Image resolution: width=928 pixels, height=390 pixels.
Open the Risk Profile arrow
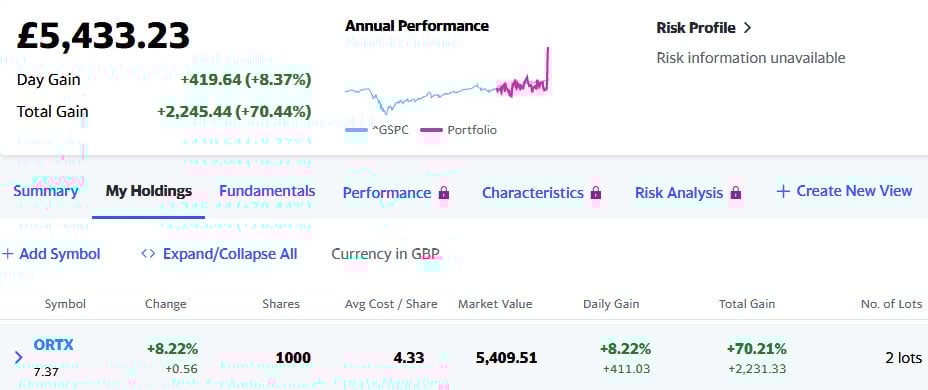pyautogui.click(x=747, y=28)
